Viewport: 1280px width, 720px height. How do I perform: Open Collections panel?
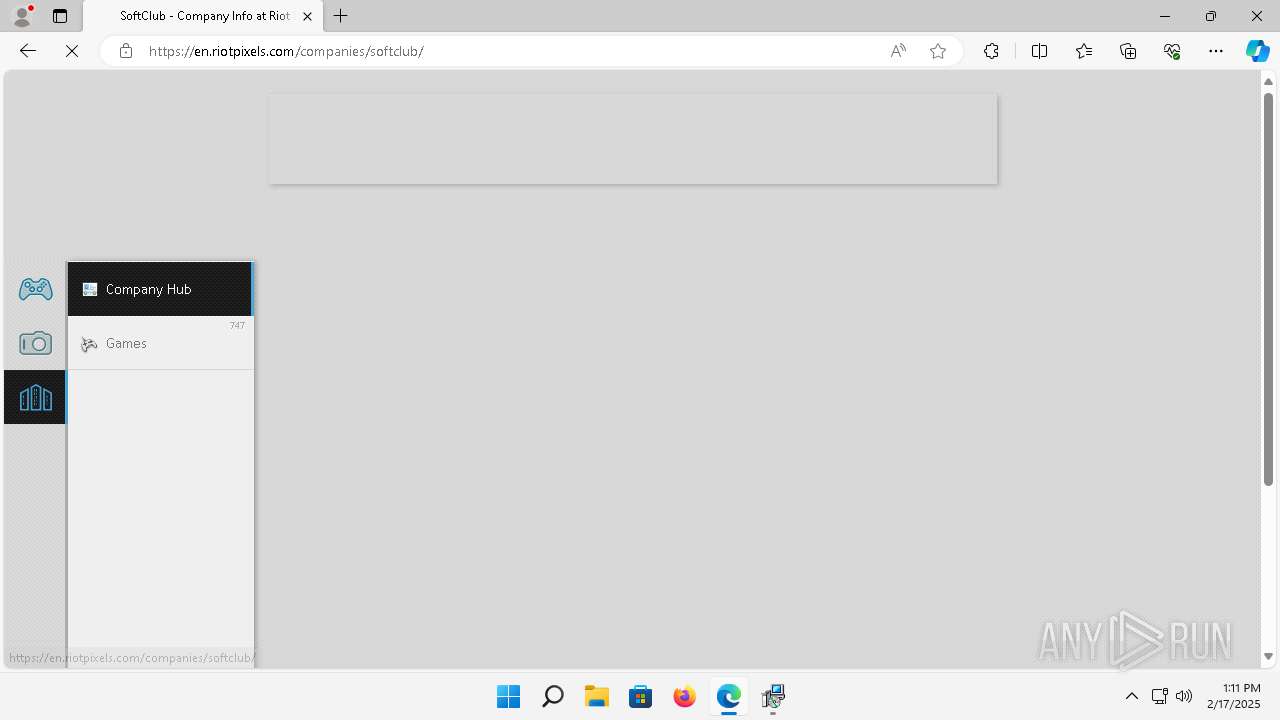tap(1128, 51)
